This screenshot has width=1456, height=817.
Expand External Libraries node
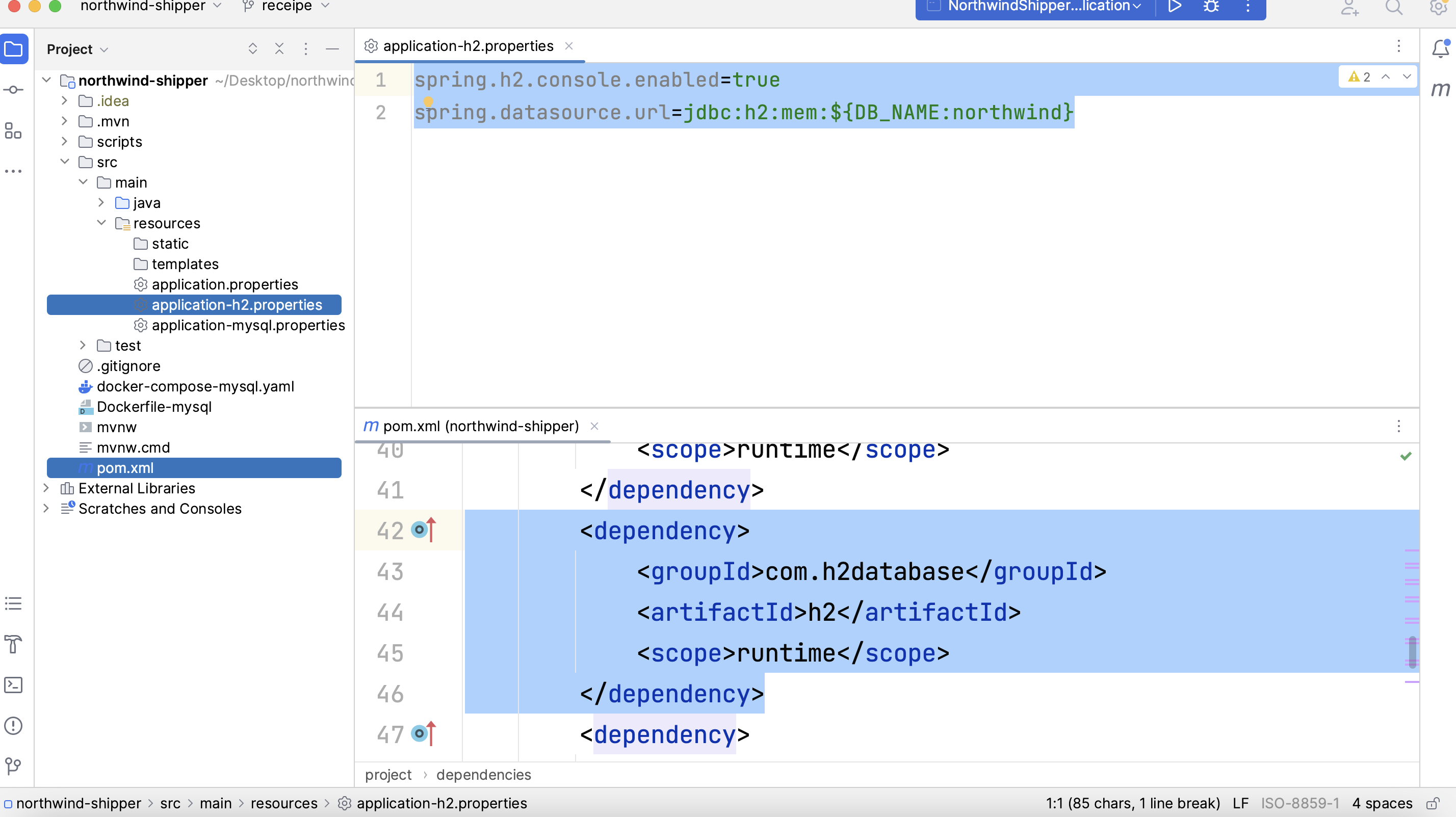46,488
